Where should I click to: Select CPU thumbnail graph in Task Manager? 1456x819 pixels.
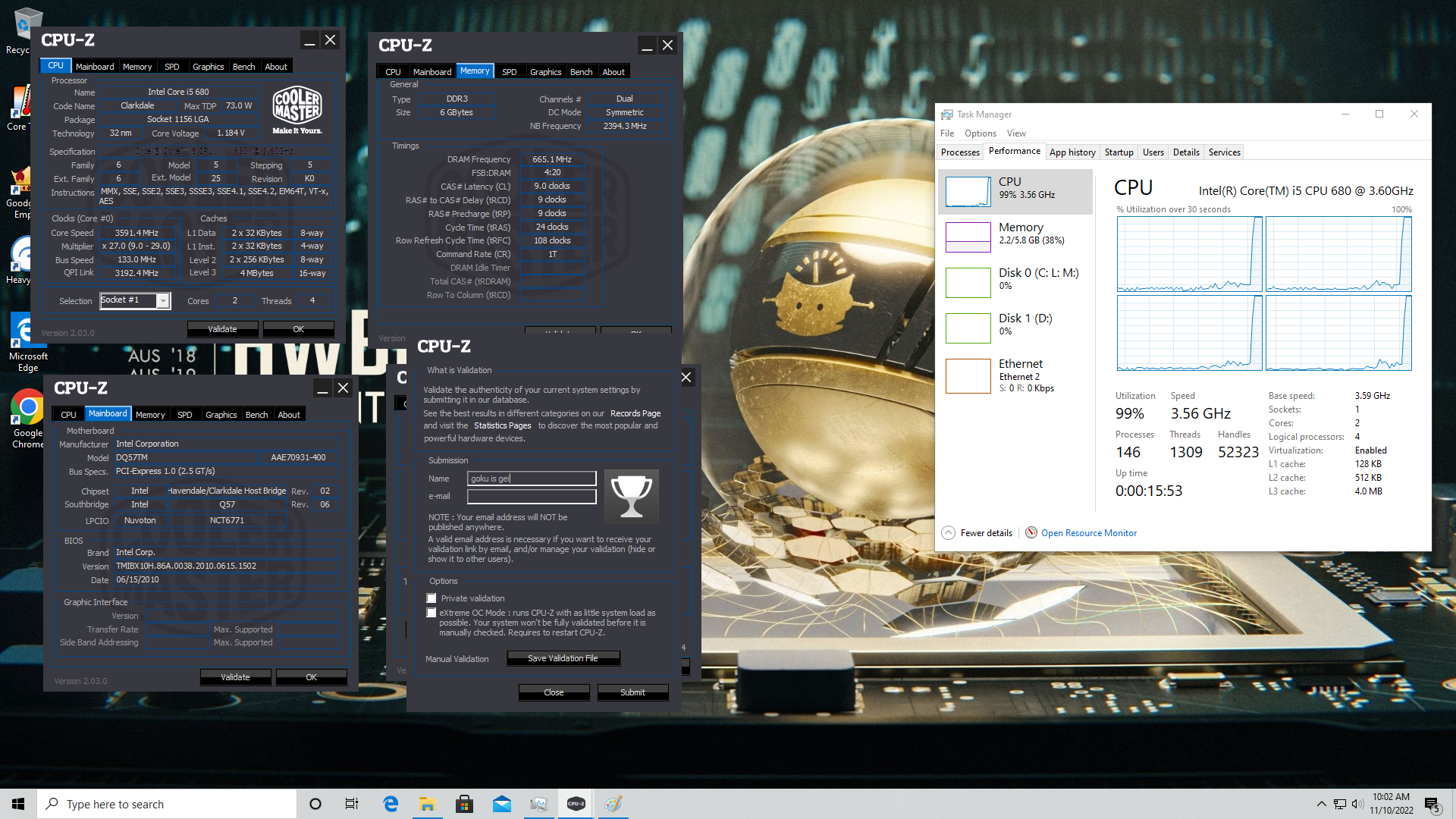click(968, 191)
